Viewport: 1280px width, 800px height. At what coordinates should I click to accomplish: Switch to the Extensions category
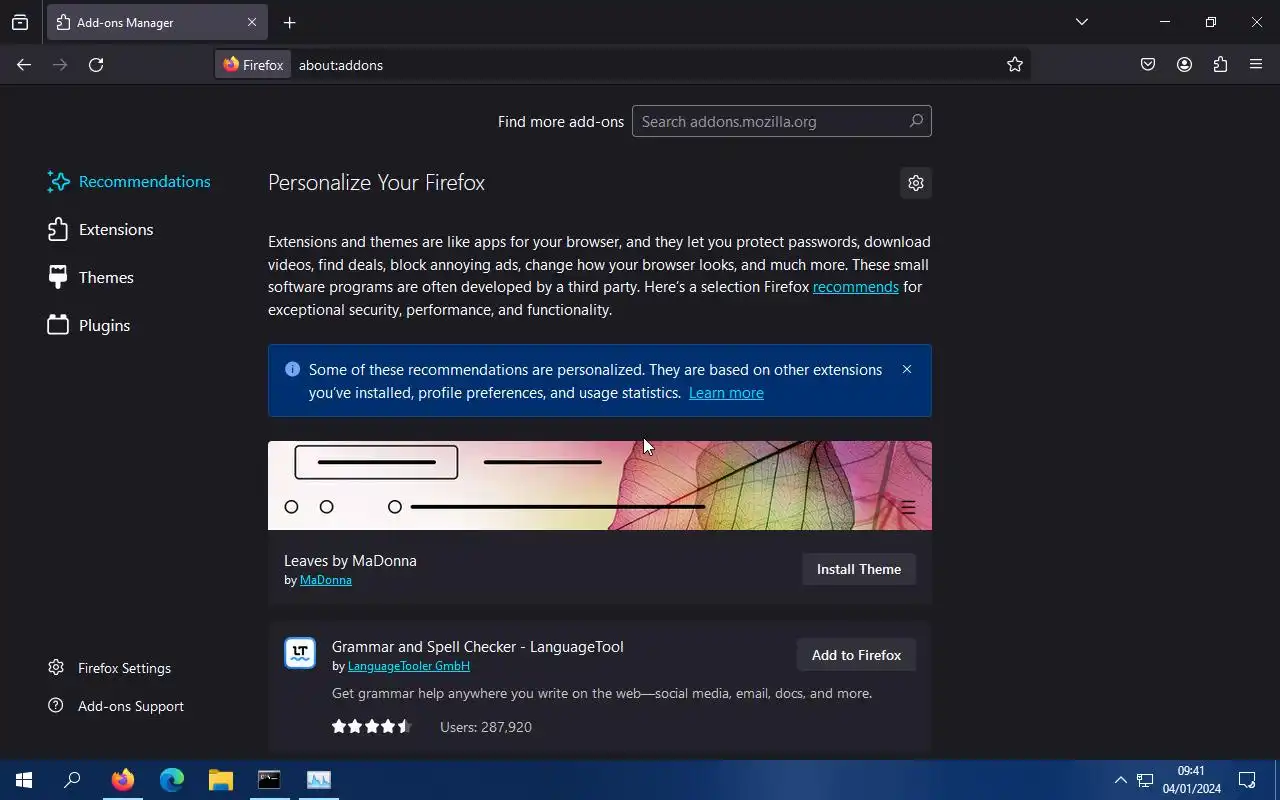100,229
